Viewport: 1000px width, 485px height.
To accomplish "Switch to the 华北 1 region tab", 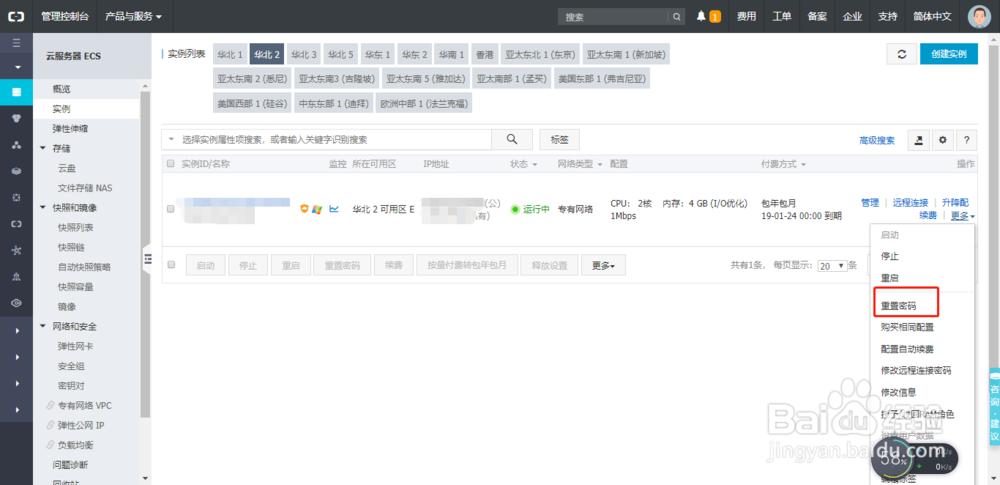I will point(230,55).
